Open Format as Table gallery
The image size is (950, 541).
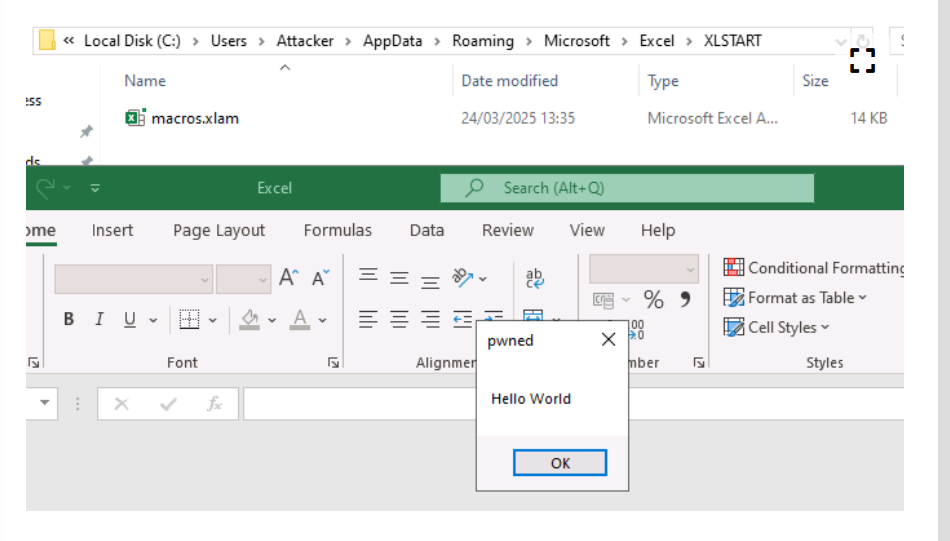pyautogui.click(x=795, y=297)
